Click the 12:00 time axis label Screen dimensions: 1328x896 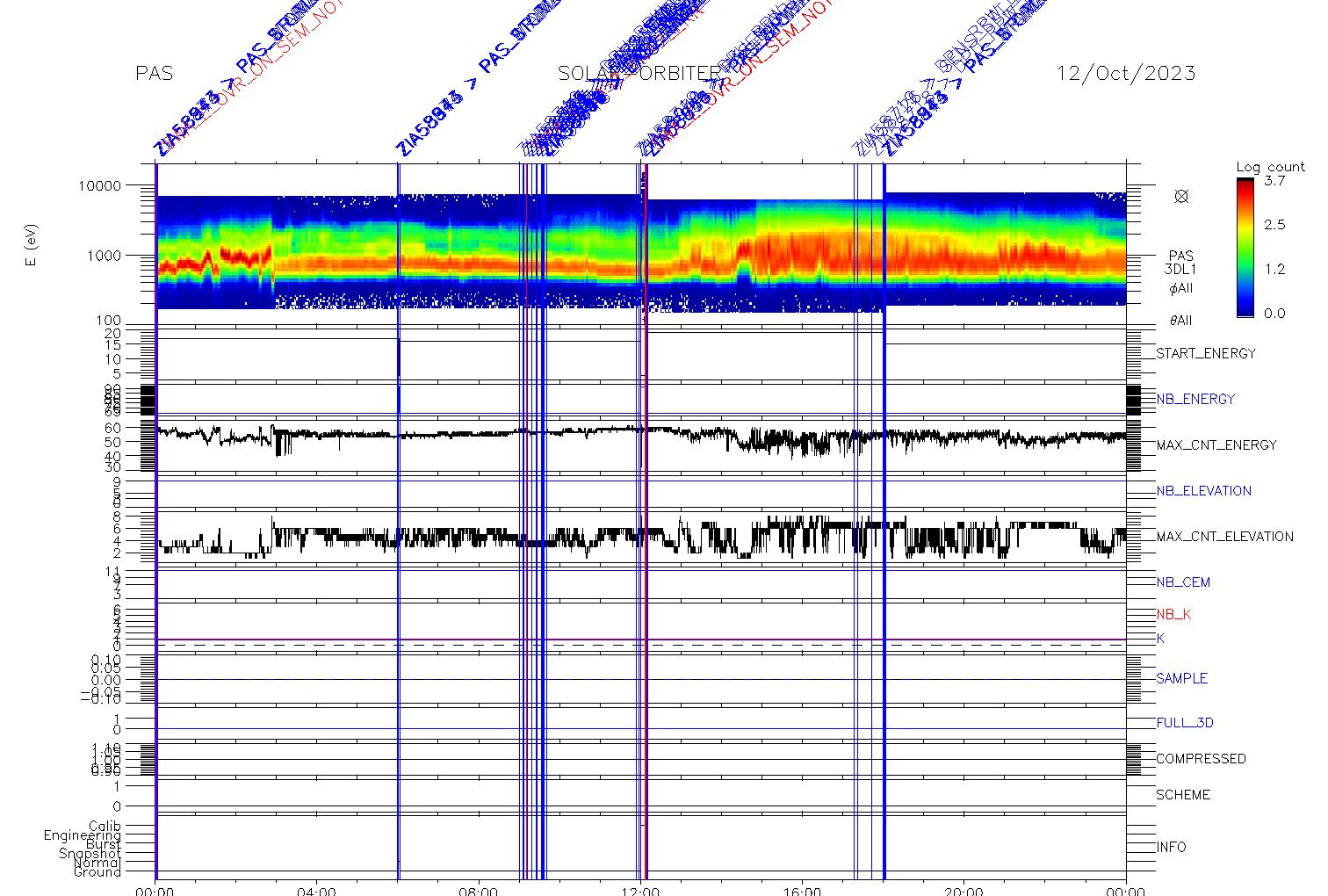(x=640, y=891)
